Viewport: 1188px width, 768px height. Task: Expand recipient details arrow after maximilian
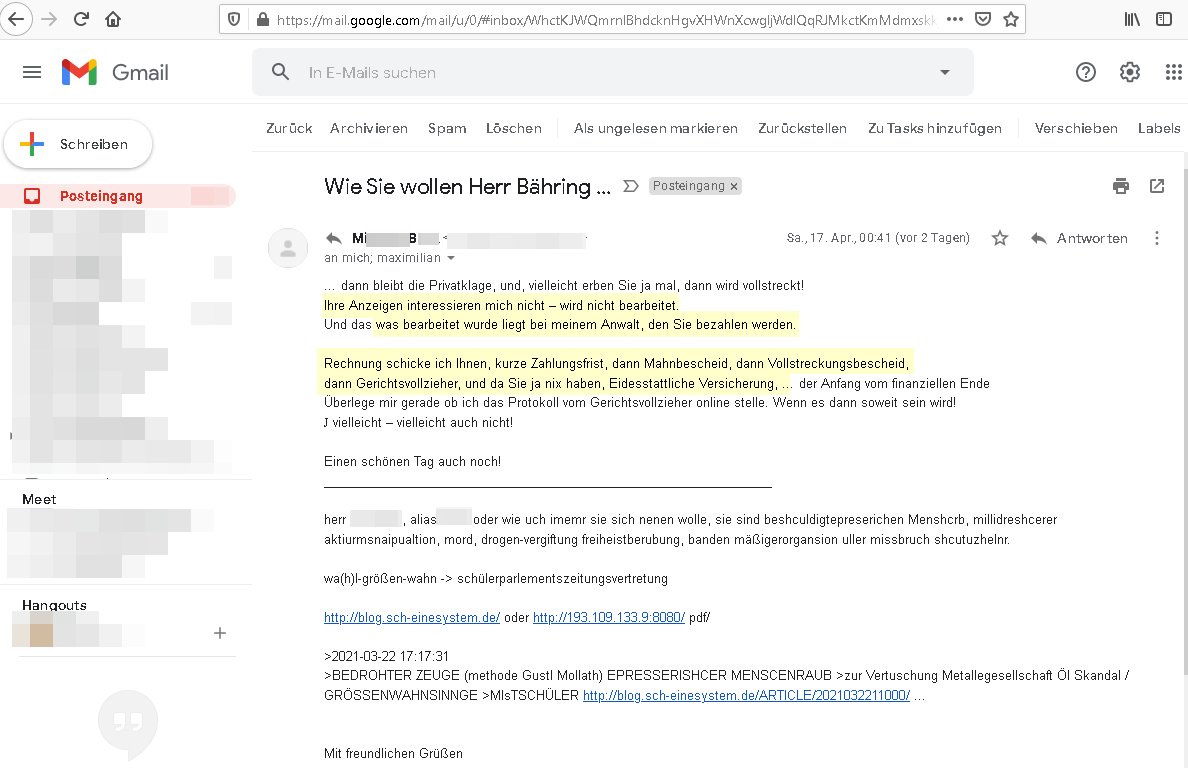click(451, 258)
